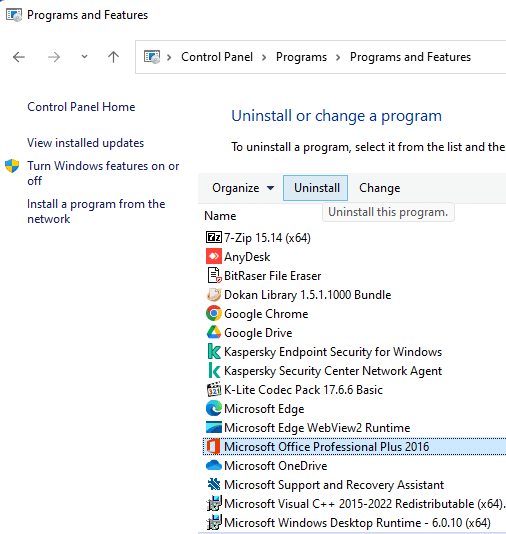Click the Uninstall toolbar button
506x534 pixels.
[315, 188]
